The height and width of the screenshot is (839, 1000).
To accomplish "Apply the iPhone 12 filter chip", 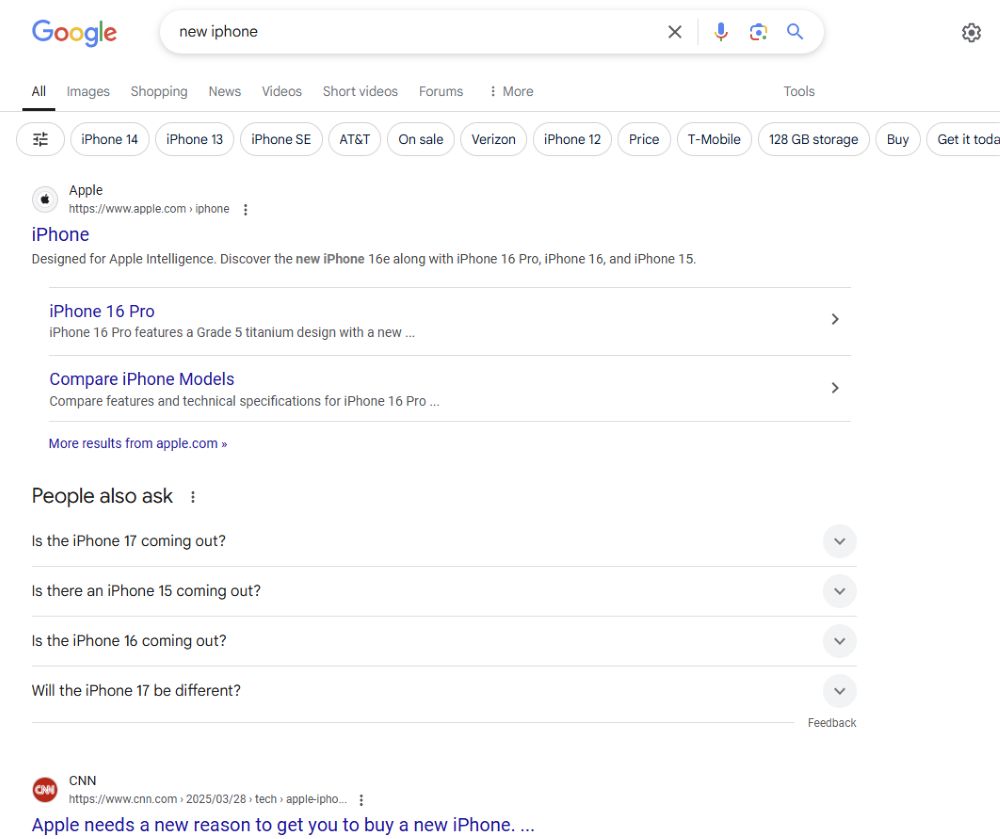I will pos(572,139).
